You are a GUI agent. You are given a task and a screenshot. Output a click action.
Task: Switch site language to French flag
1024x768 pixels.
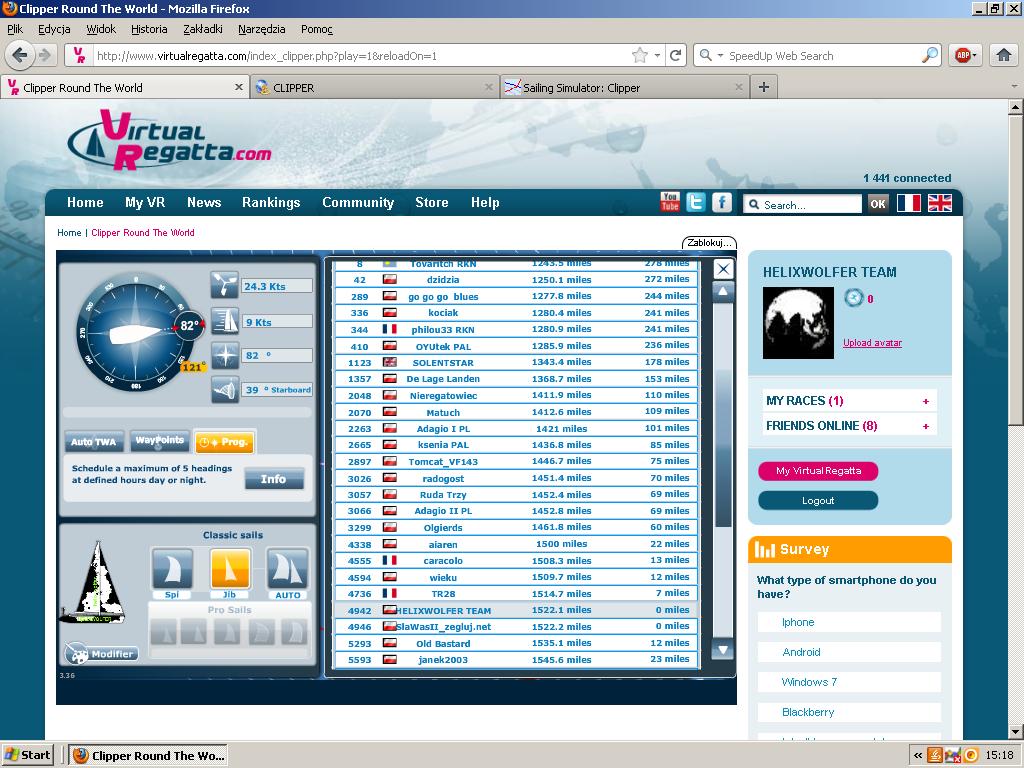pyautogui.click(x=908, y=203)
